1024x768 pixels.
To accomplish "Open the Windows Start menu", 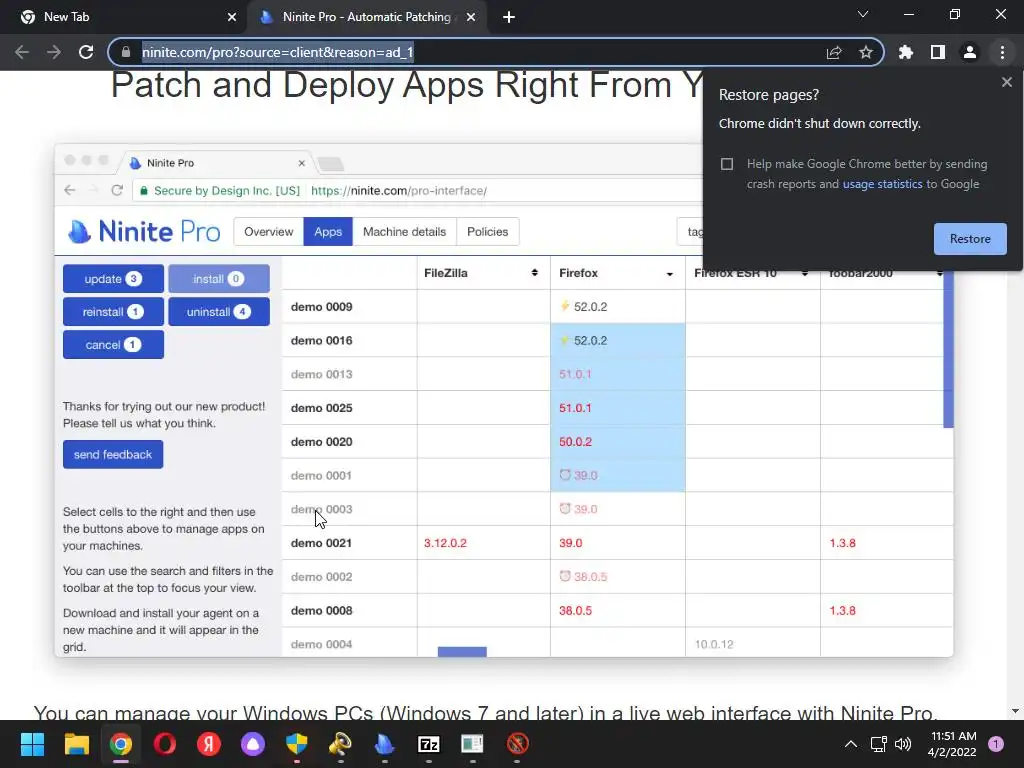I will point(32,744).
